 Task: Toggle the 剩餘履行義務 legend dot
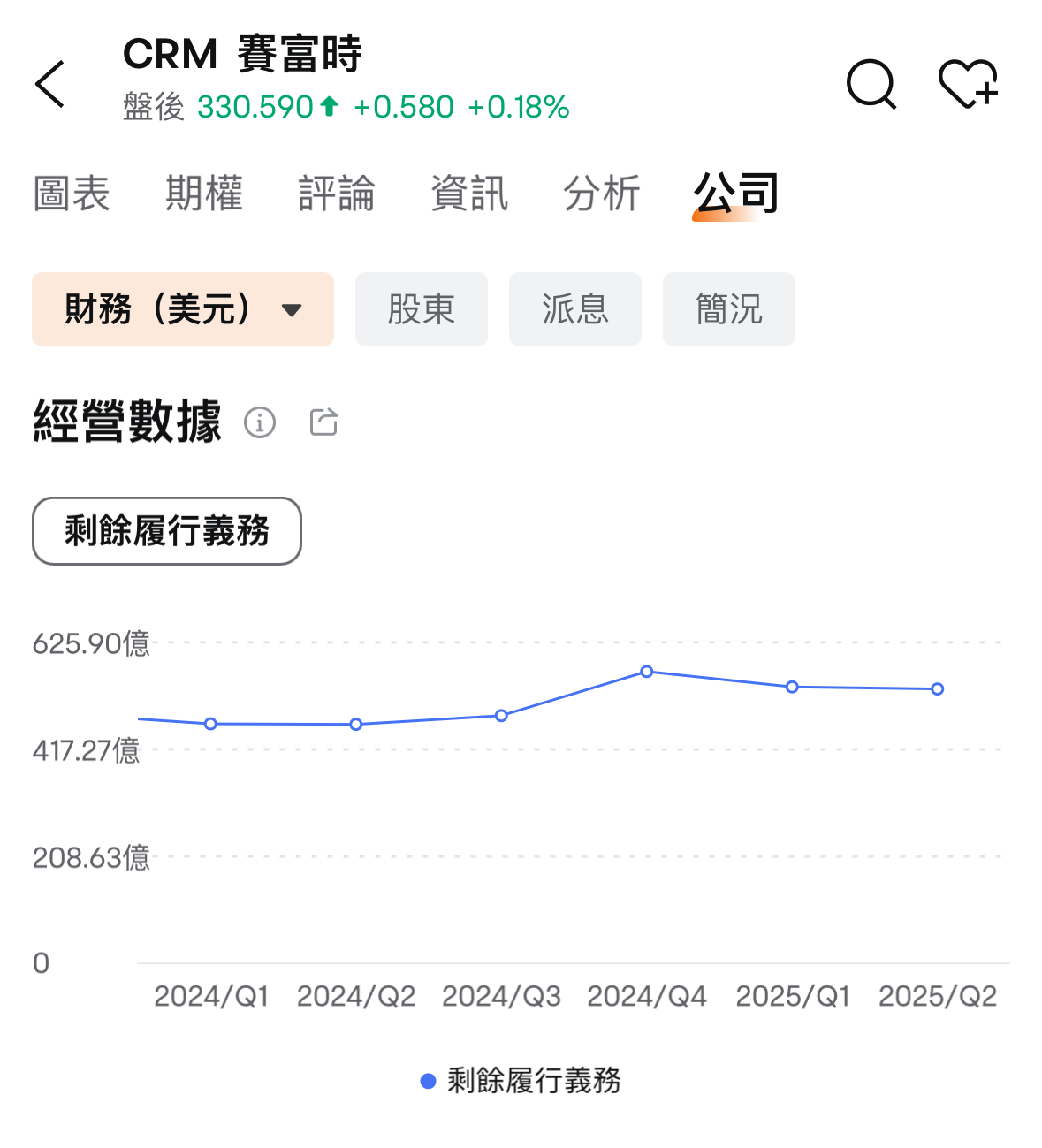click(429, 1081)
